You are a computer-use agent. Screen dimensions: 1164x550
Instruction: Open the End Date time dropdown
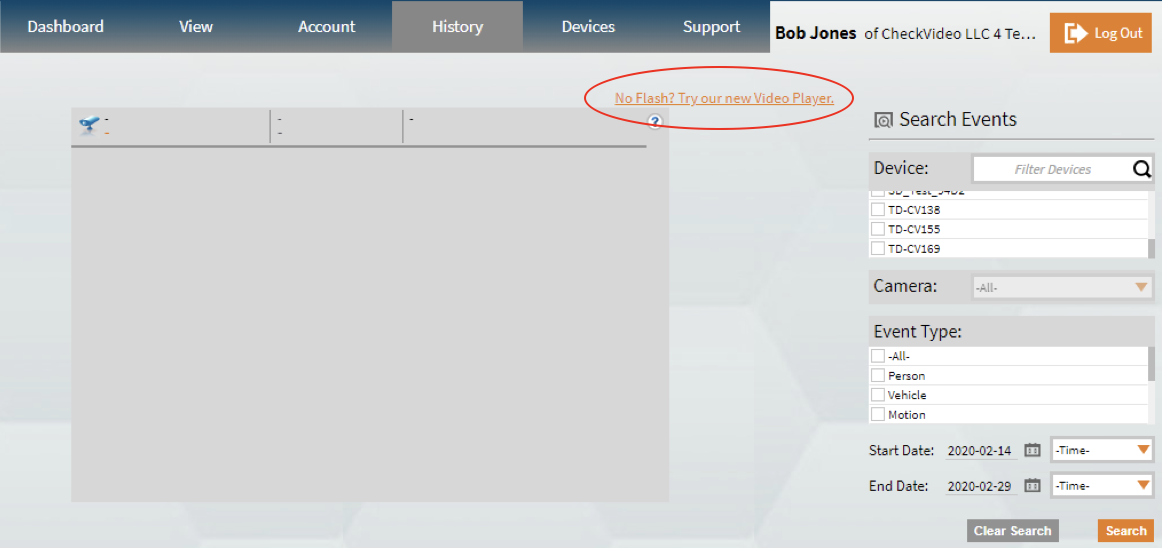pos(1102,486)
